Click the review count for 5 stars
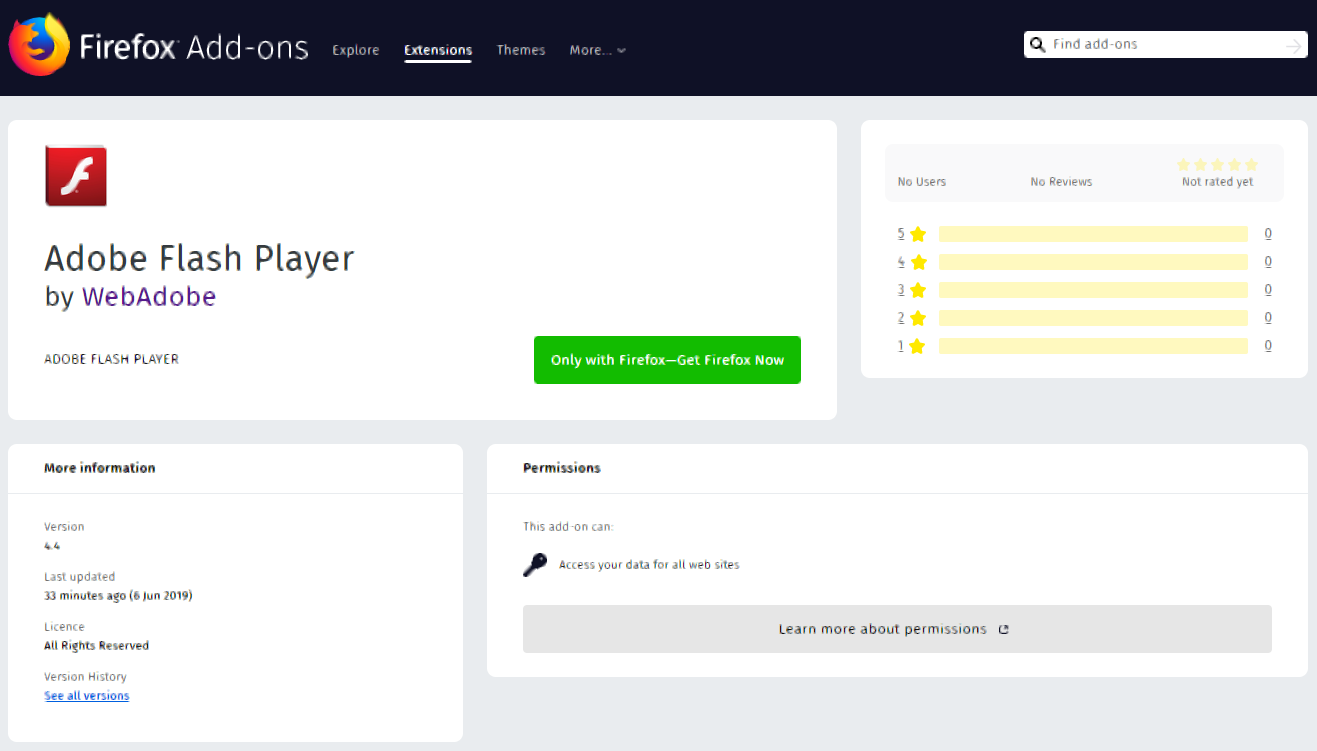Image resolution: width=1317 pixels, height=751 pixels. [1268, 234]
